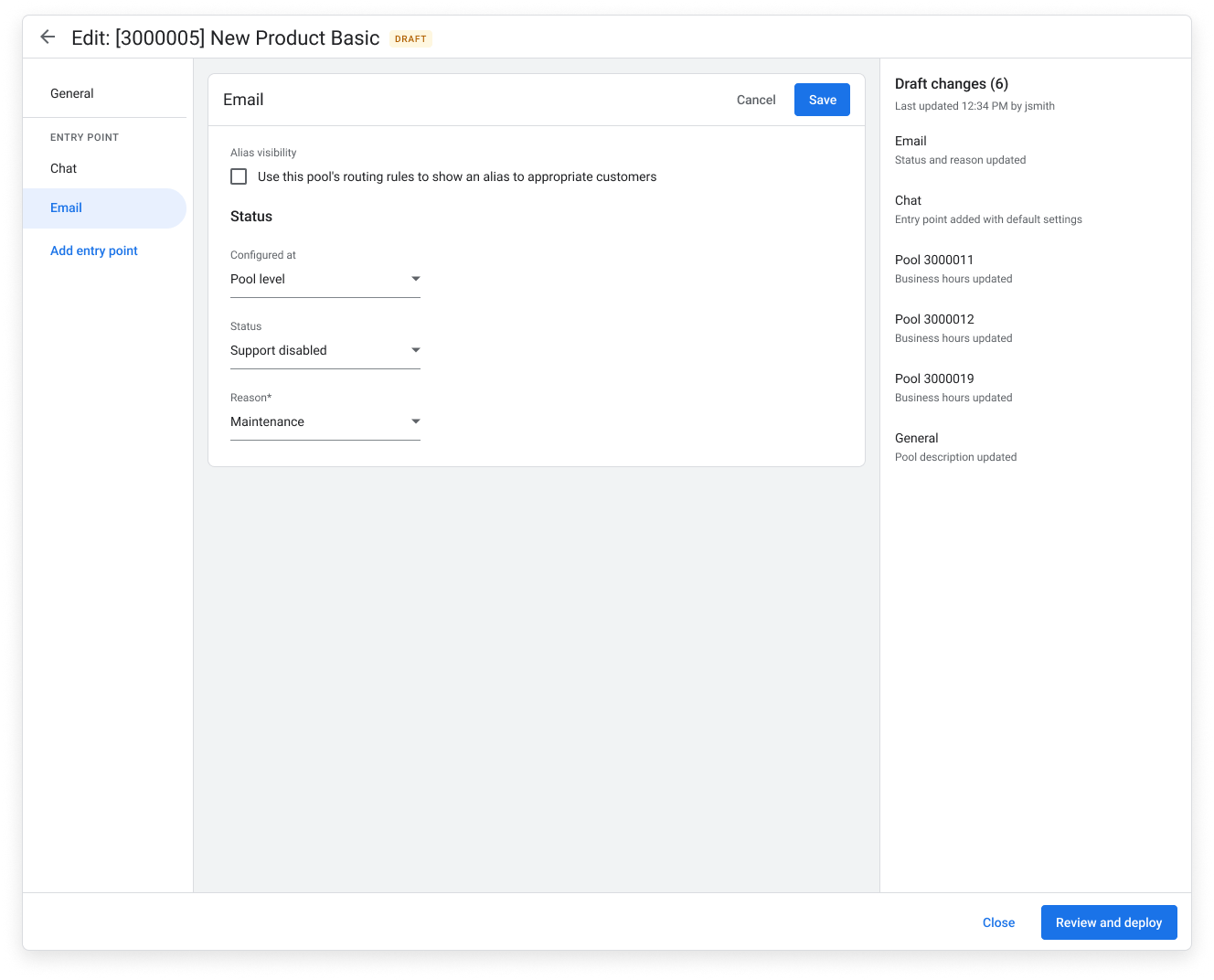Click the Add entry point link

click(x=94, y=250)
